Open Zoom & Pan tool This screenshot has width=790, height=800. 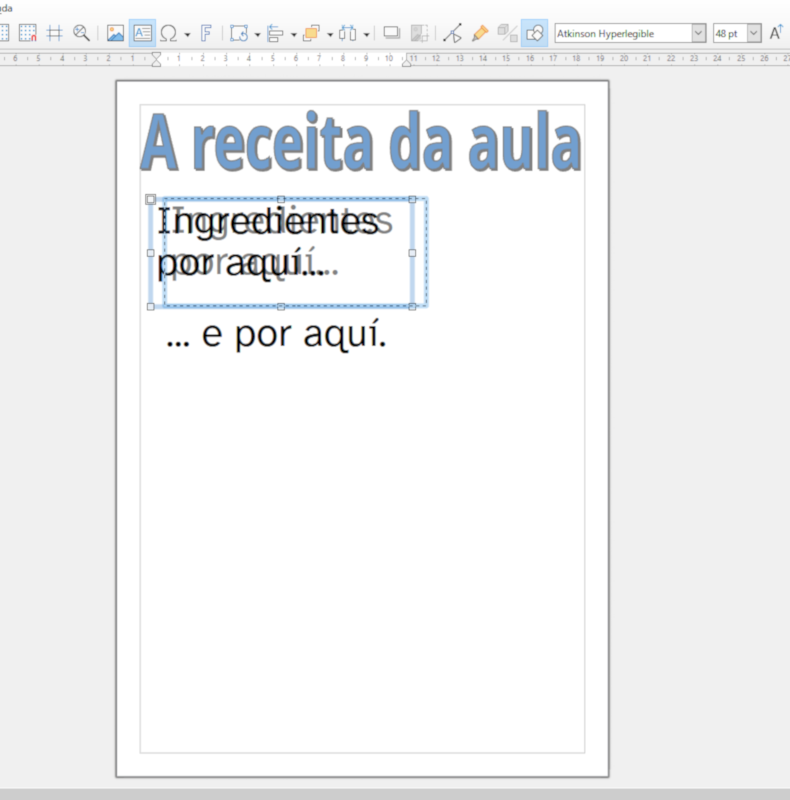click(x=81, y=34)
